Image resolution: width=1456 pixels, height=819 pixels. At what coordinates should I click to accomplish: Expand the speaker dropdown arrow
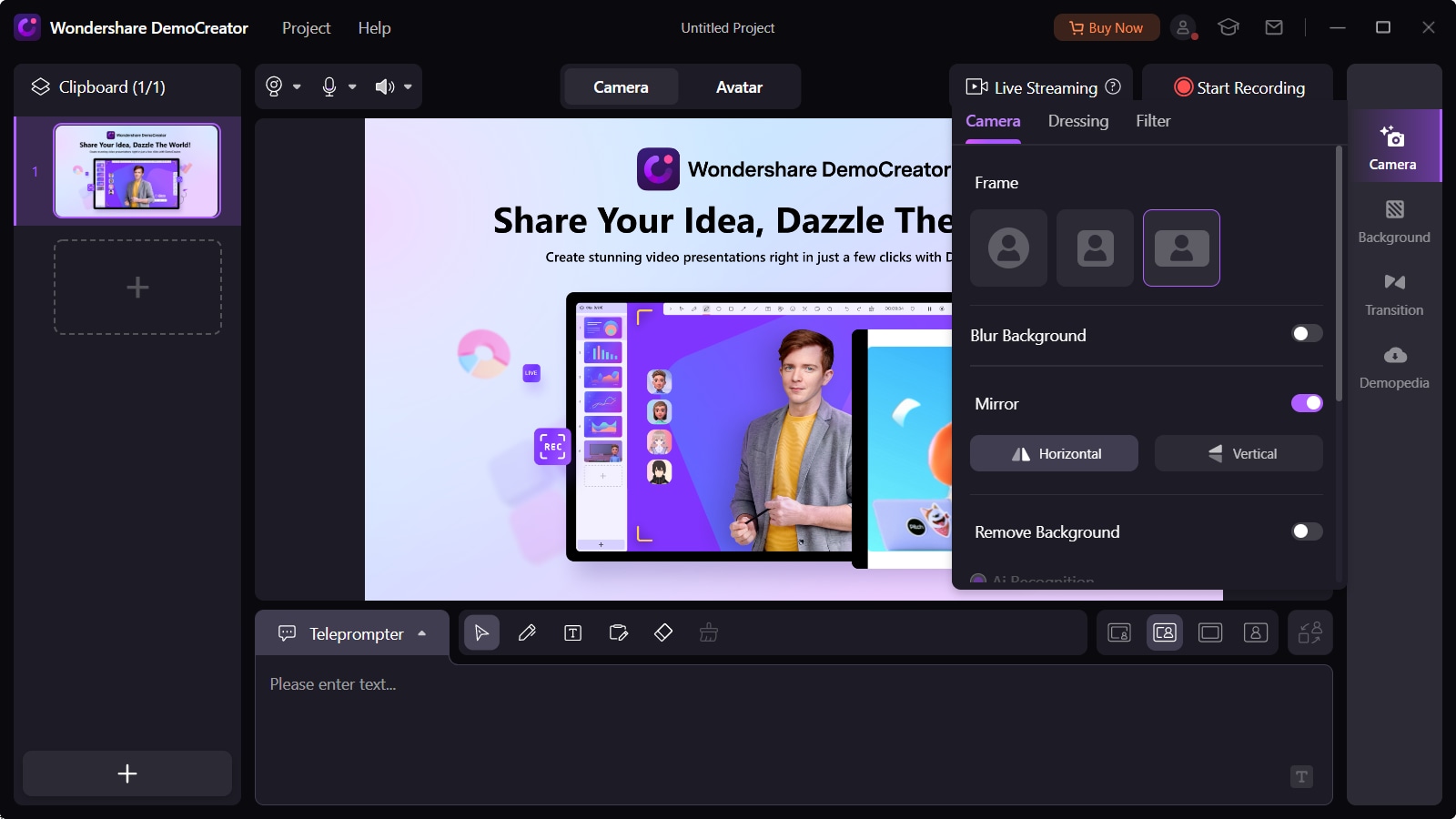click(x=408, y=87)
